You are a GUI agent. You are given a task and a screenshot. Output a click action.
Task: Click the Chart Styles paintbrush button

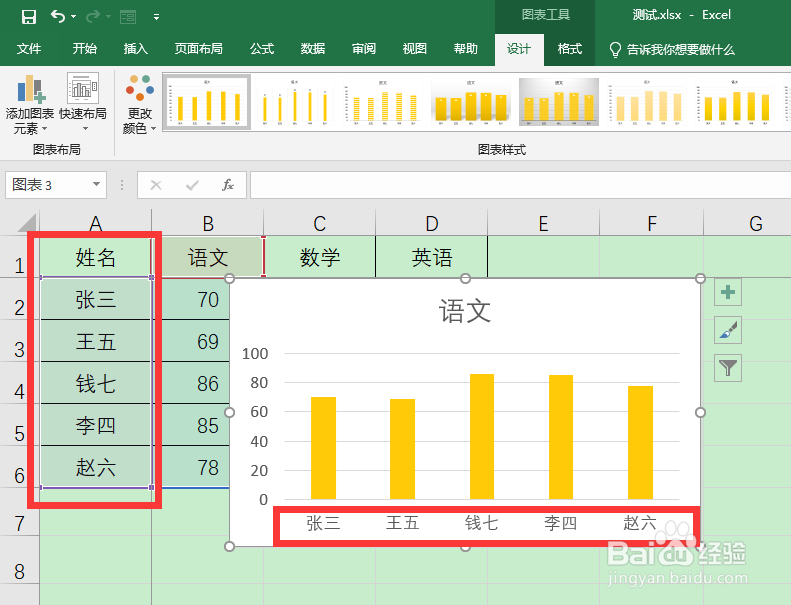click(x=727, y=330)
